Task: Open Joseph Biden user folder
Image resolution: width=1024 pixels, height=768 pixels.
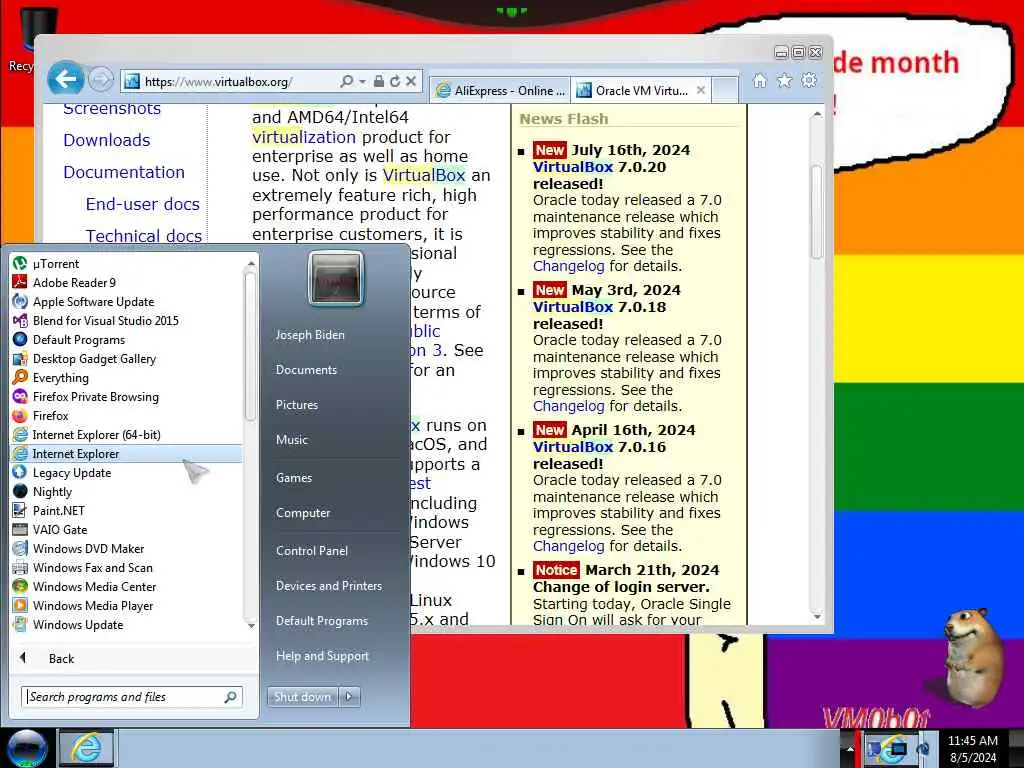Action: click(310, 334)
